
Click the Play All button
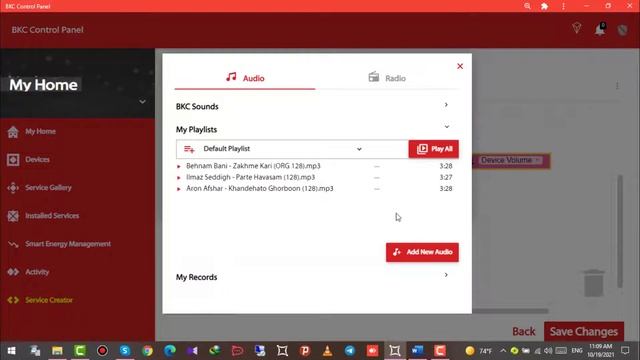(433, 149)
